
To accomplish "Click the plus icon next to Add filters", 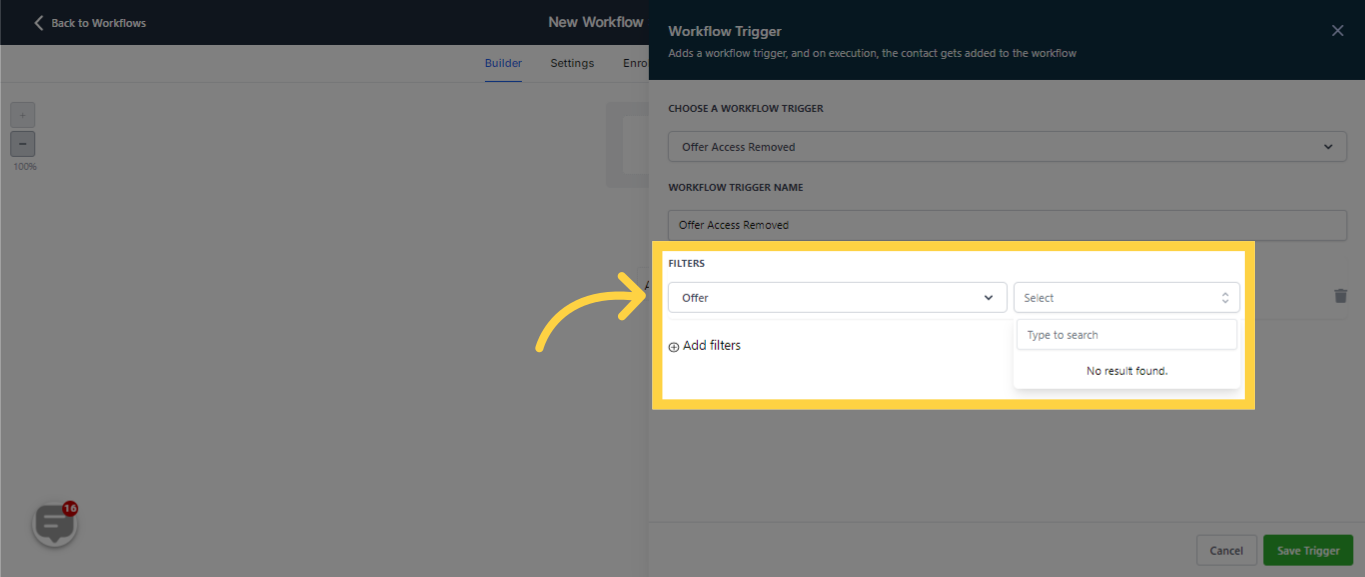I will pyautogui.click(x=675, y=345).
